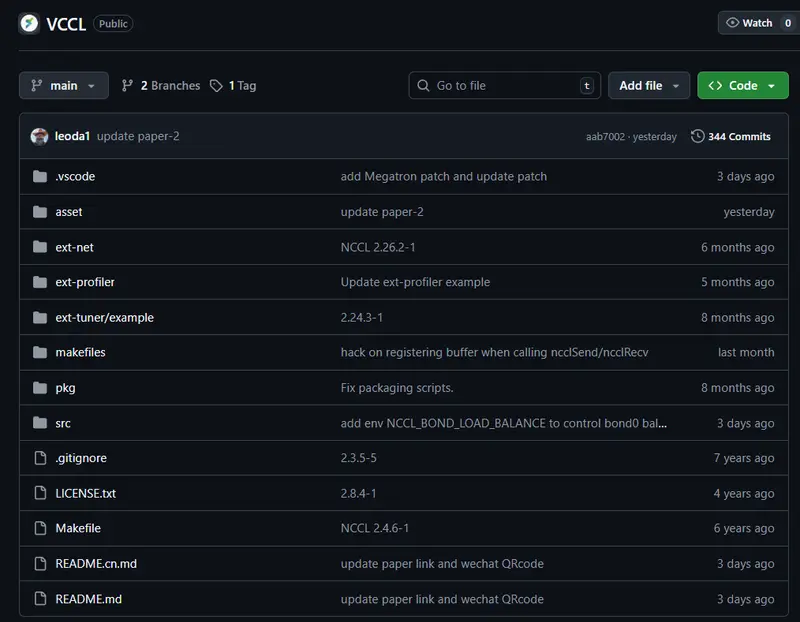Click the branch icon beside 2 Branches

pos(127,86)
